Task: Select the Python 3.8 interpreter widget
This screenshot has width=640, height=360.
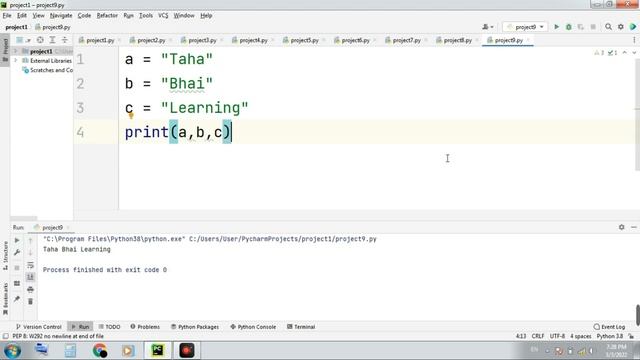Action: point(609,336)
